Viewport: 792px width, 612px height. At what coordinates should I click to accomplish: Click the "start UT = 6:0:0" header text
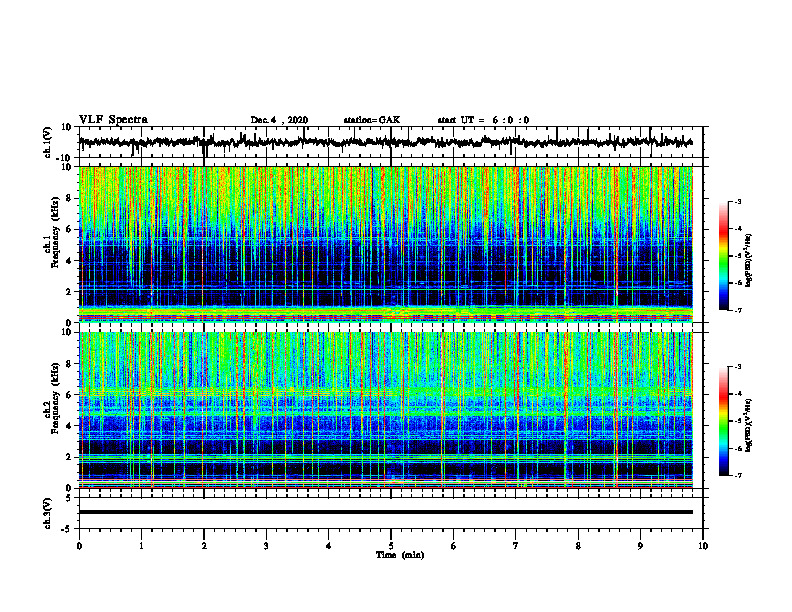pyautogui.click(x=483, y=120)
